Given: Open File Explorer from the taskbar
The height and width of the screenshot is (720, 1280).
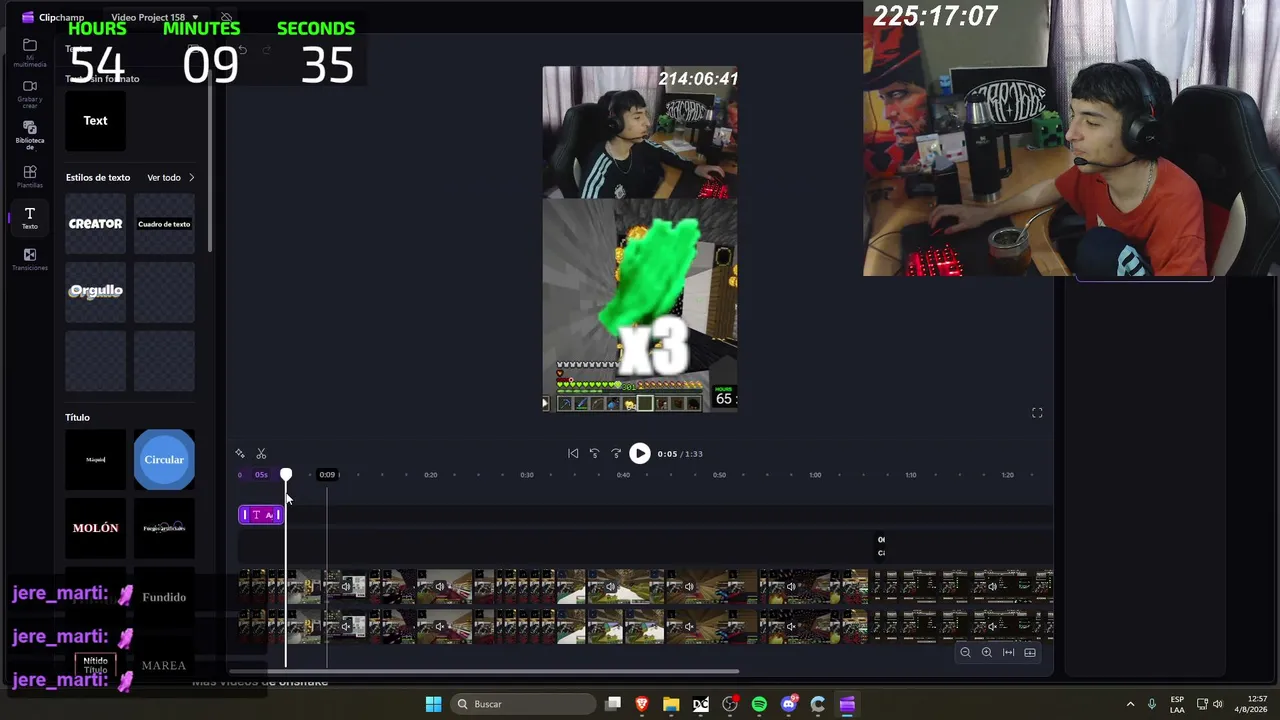Looking at the screenshot, I should coord(671,704).
